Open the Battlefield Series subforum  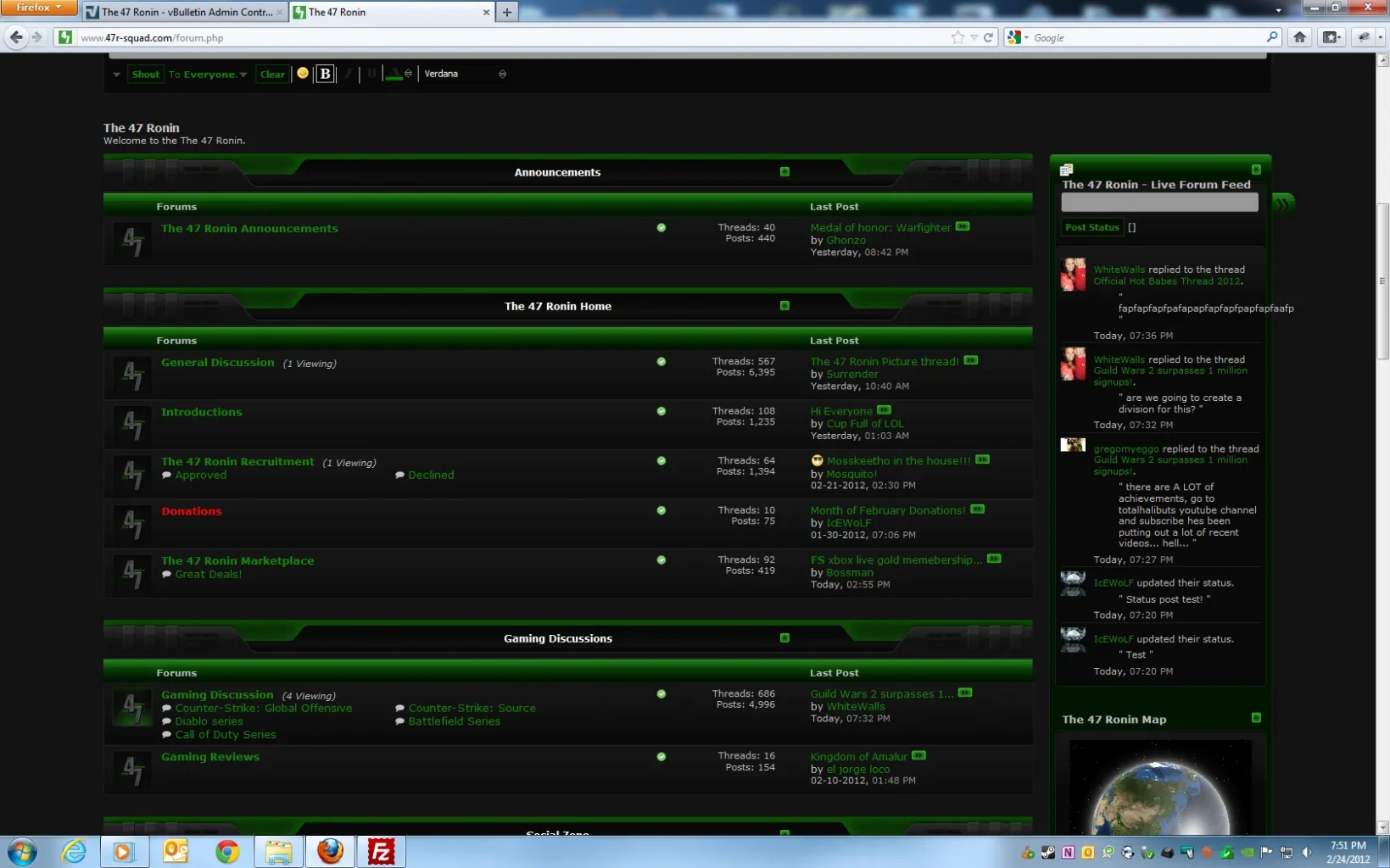(x=454, y=721)
